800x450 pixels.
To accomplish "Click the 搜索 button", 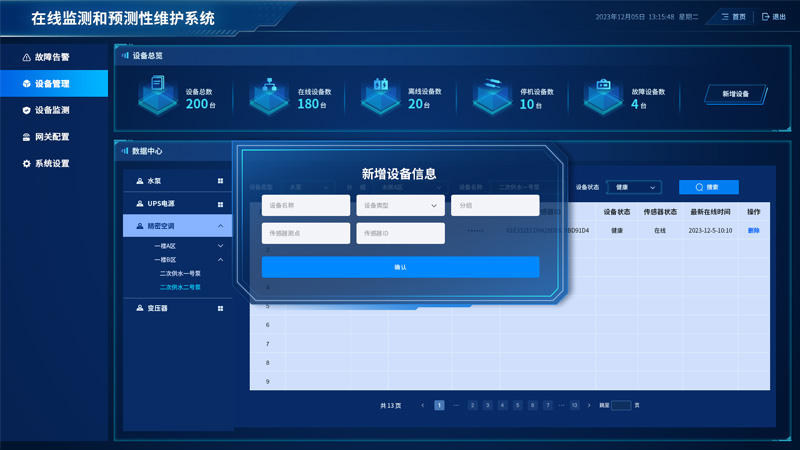I will [709, 187].
